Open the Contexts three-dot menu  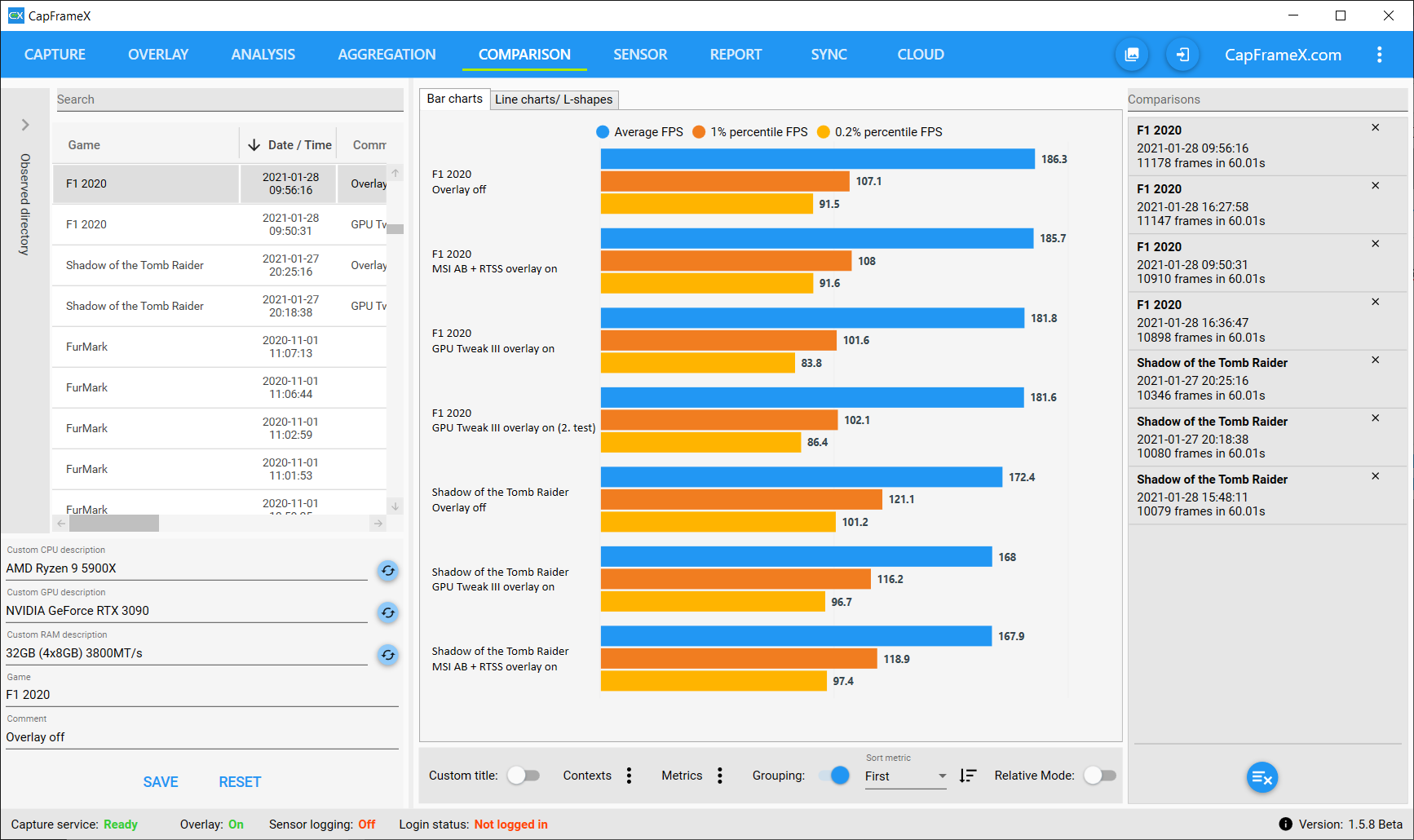629,776
